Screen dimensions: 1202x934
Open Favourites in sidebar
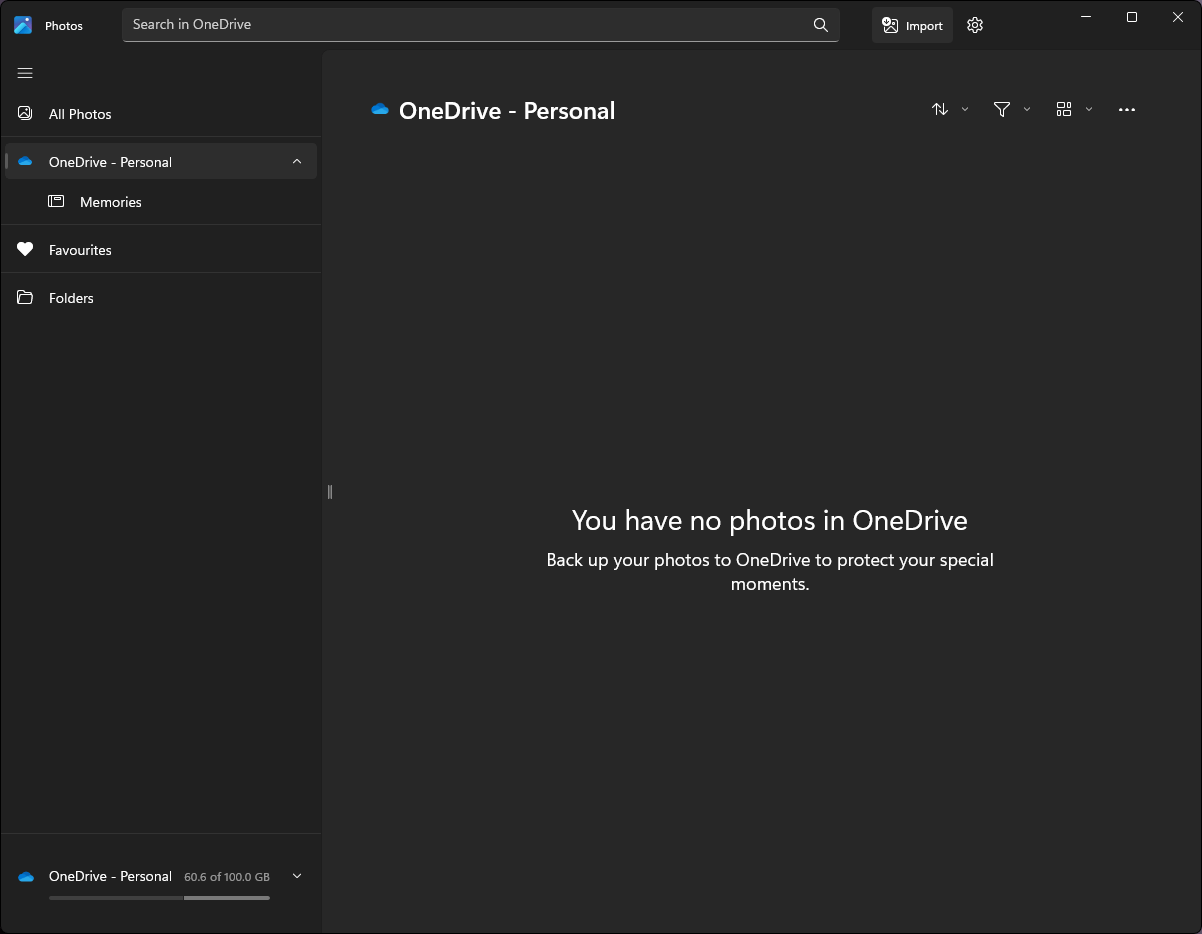(x=161, y=250)
